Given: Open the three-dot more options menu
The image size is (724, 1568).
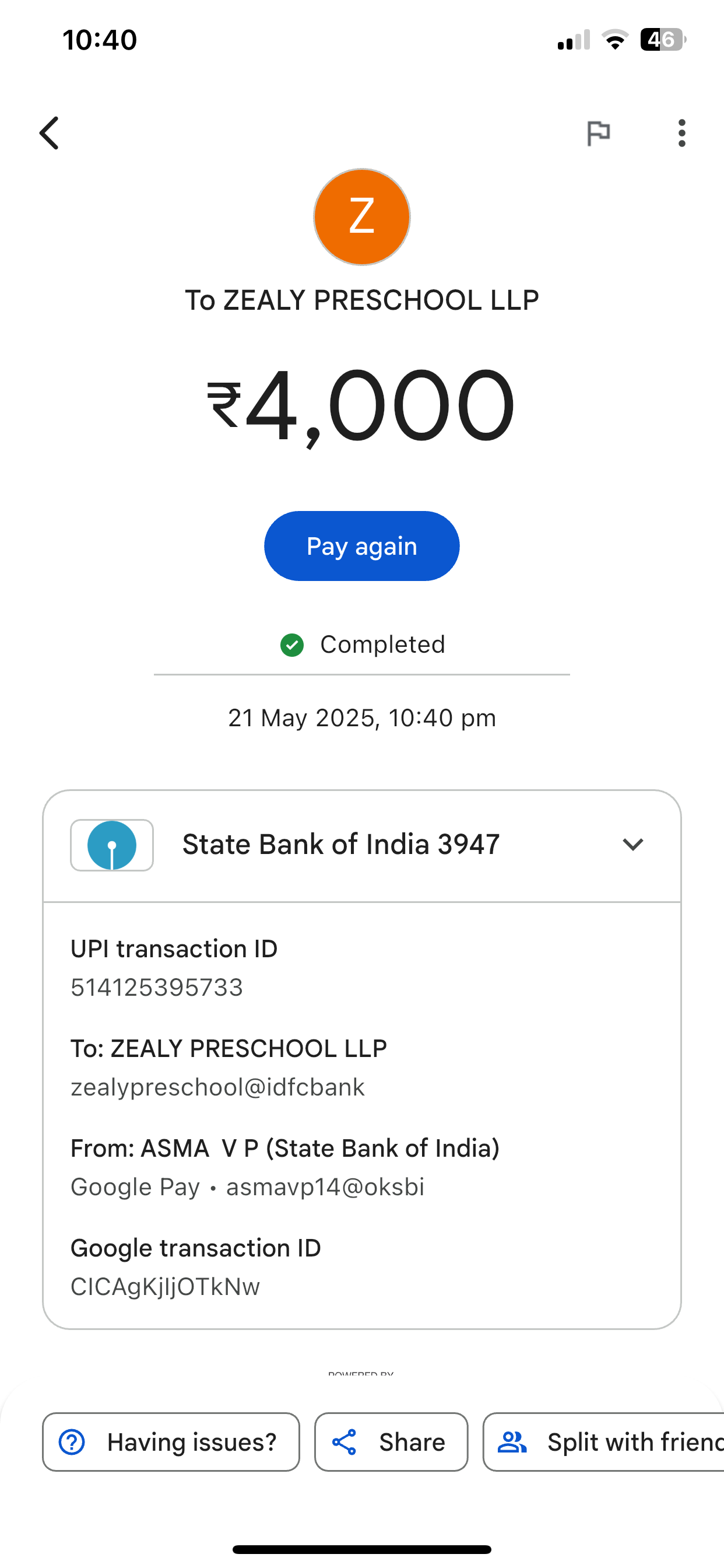Looking at the screenshot, I should point(681,132).
